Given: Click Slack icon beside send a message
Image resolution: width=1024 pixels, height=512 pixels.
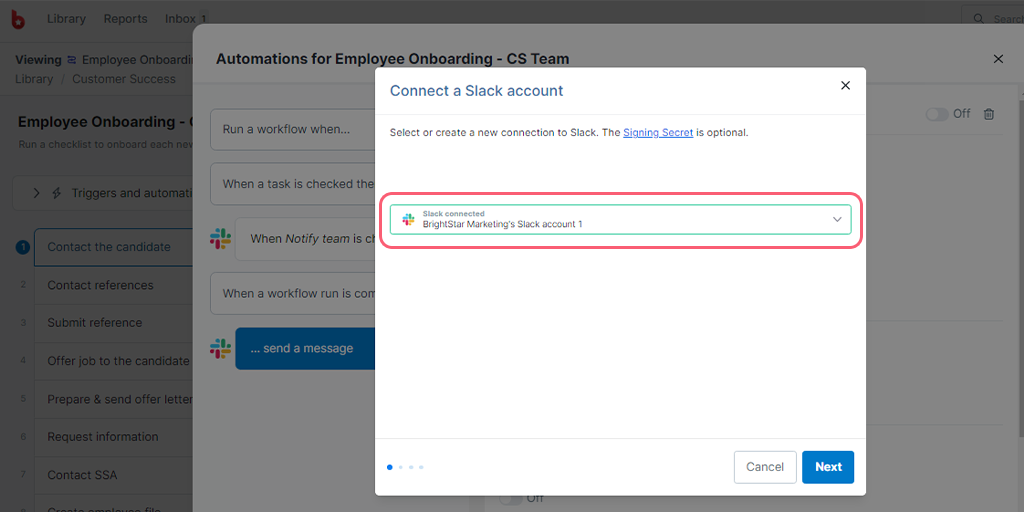Looking at the screenshot, I should coord(220,348).
